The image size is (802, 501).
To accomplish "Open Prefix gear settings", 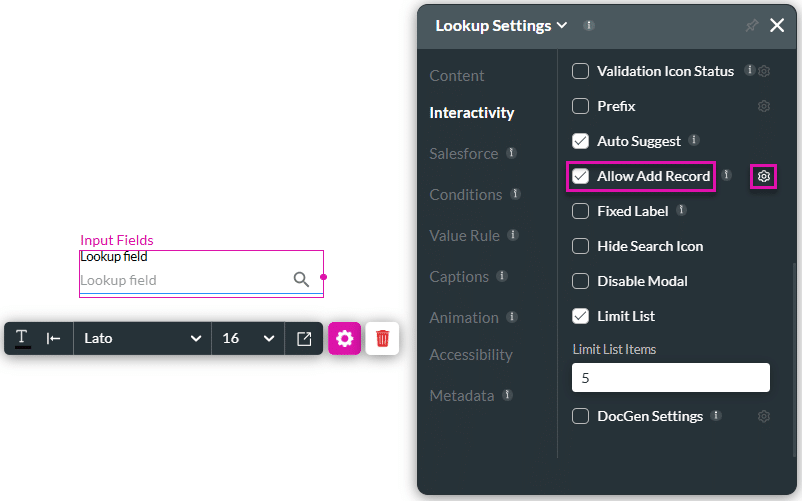I will tap(764, 106).
